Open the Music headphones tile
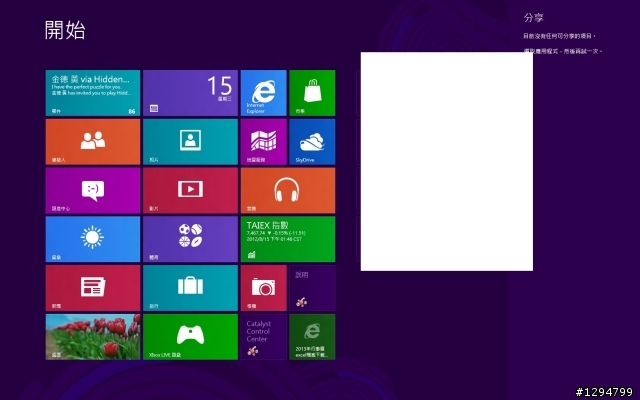The width and height of the screenshot is (640, 400). click(288, 190)
